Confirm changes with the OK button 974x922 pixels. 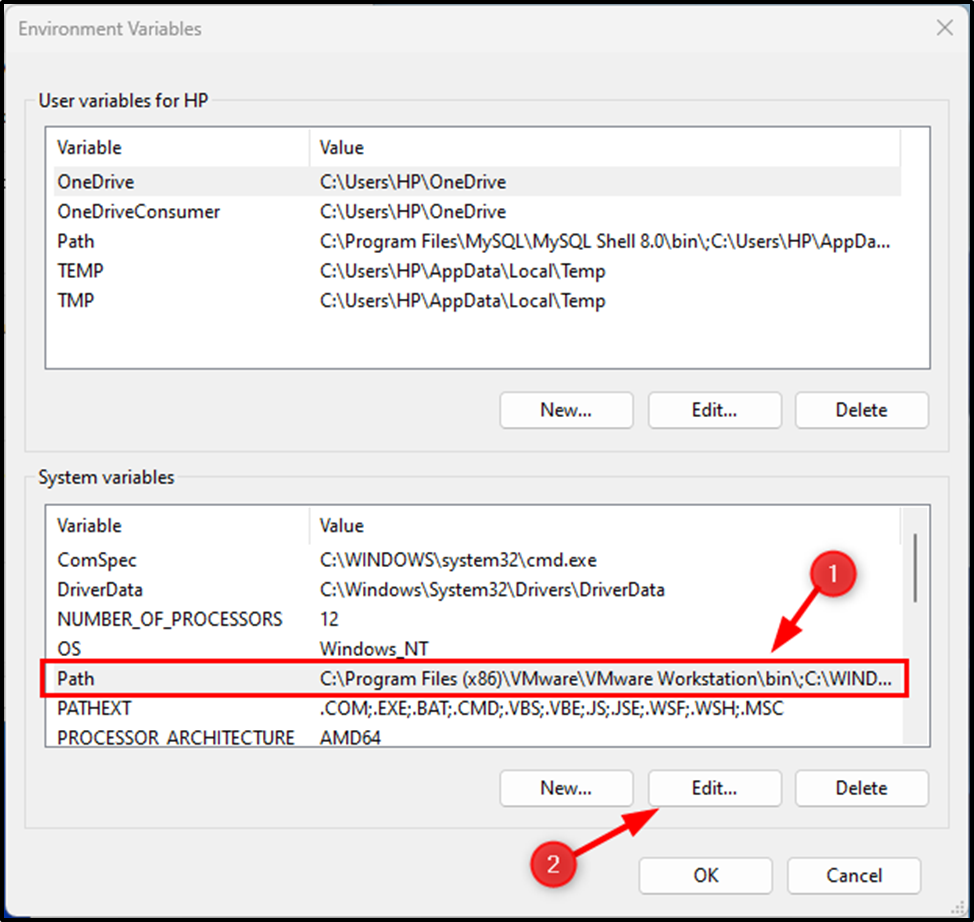coord(706,875)
